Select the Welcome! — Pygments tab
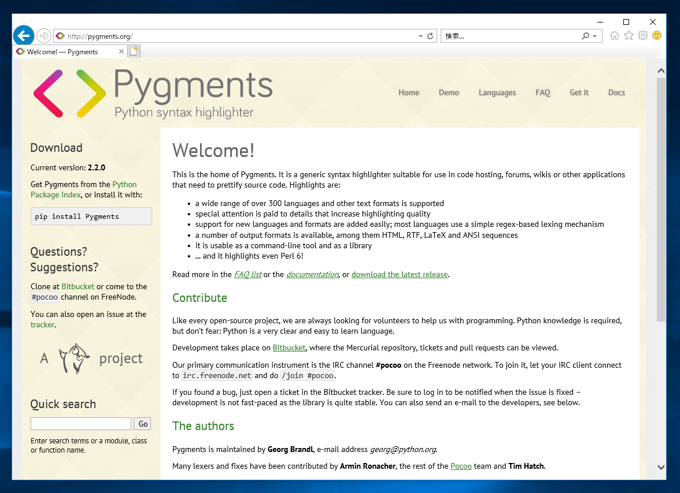 pos(69,52)
